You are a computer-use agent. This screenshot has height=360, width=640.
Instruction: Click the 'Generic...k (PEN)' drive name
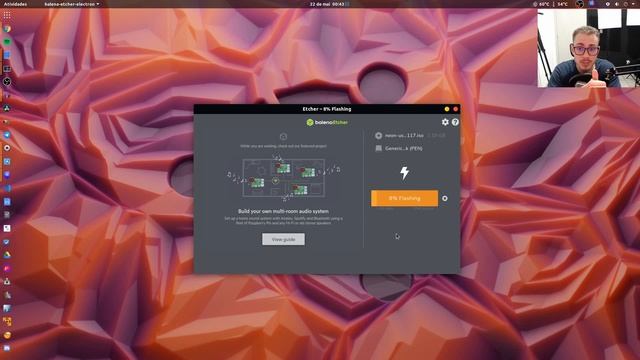point(404,148)
